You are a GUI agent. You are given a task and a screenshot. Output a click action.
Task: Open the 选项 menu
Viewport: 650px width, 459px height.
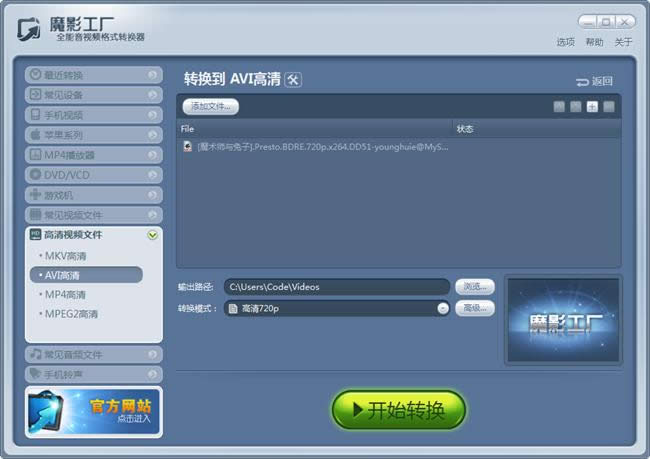tap(565, 42)
